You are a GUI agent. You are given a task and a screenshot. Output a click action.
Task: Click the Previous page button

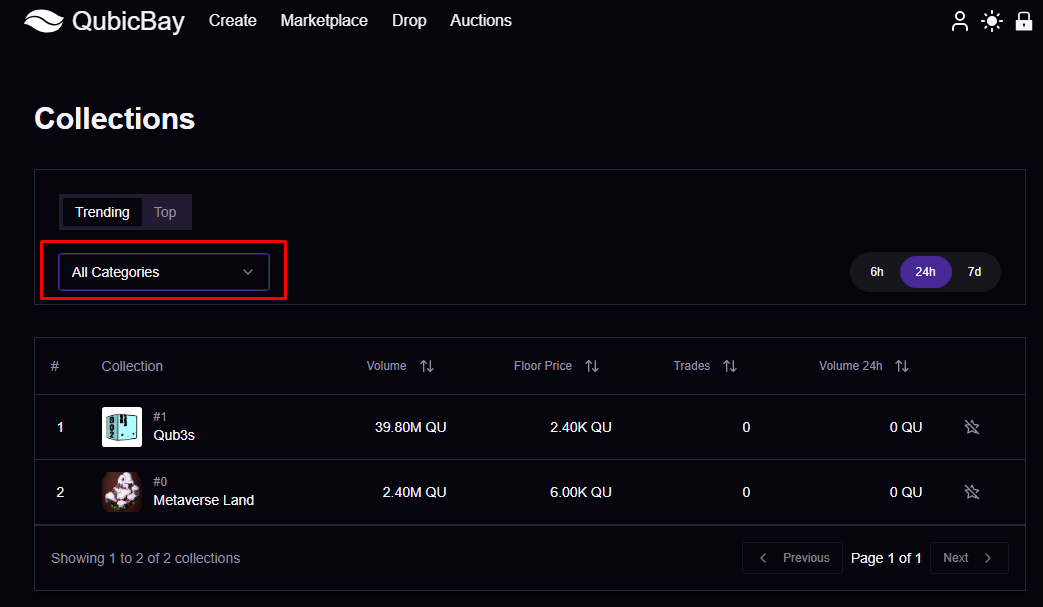point(794,558)
